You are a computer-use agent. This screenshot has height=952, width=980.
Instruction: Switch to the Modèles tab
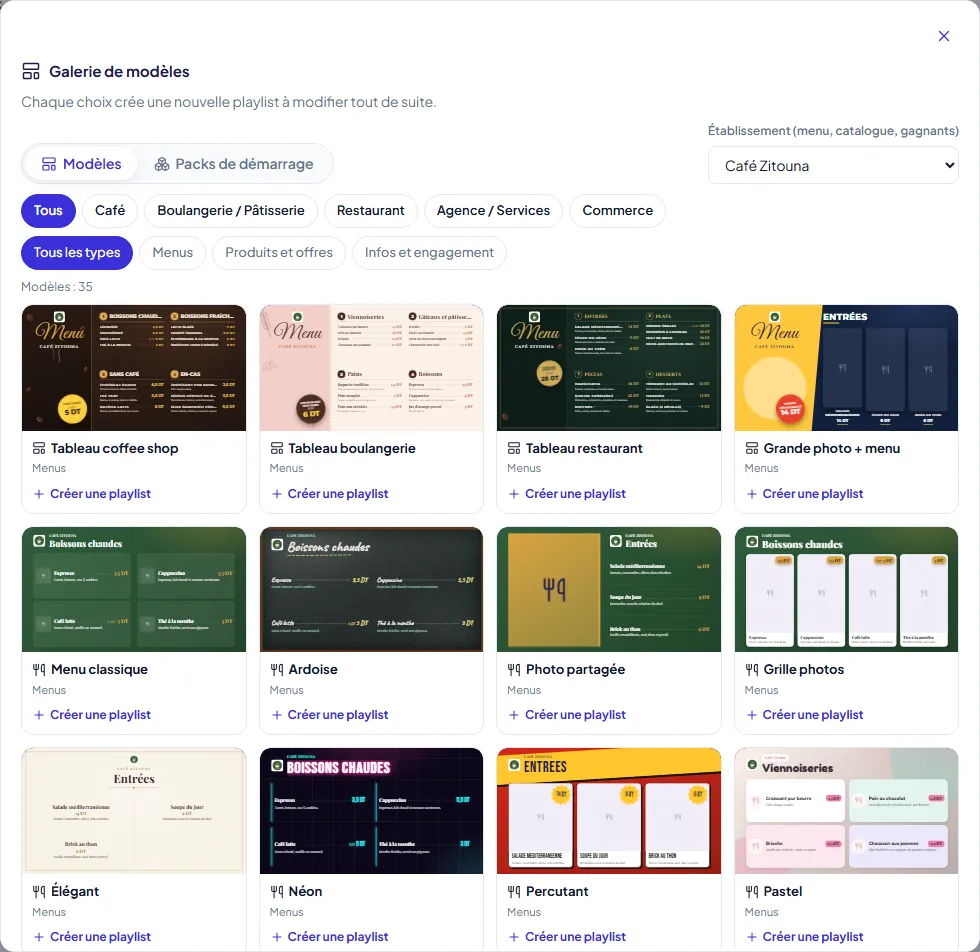[x=81, y=164]
